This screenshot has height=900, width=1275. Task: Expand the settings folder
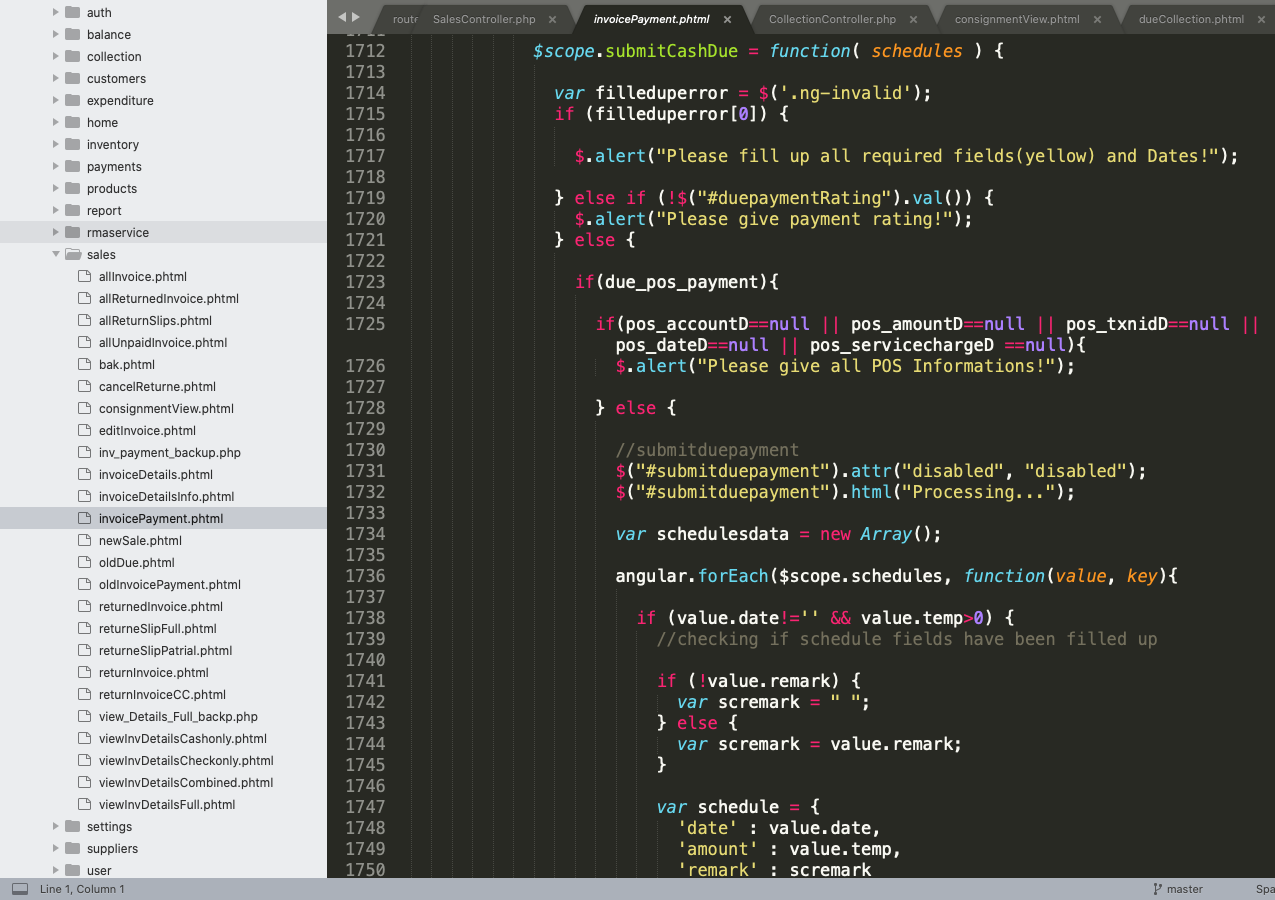(56, 827)
